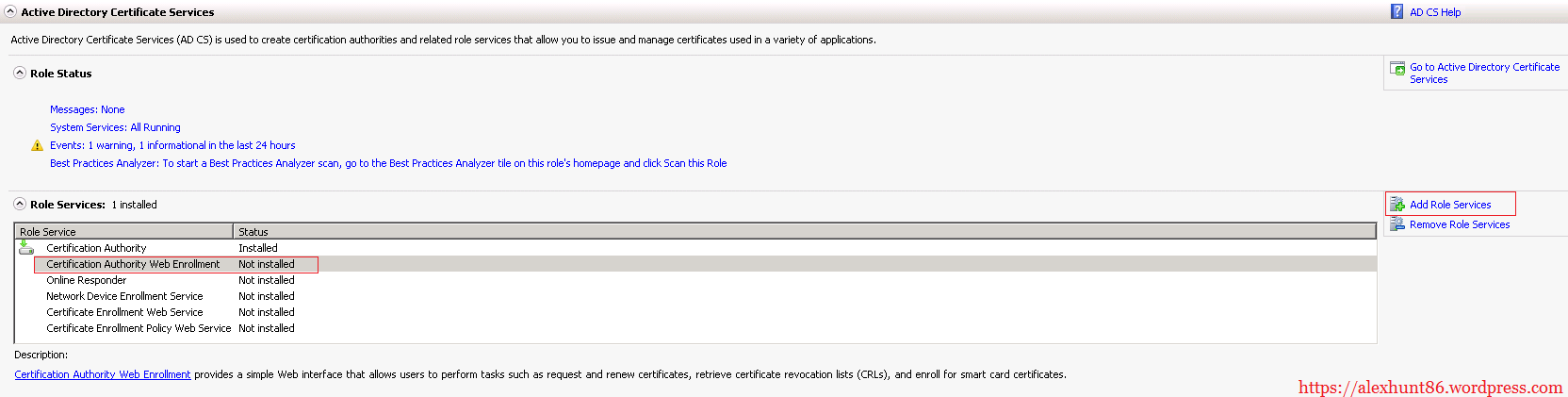Collapse the Role Status section

[19, 73]
